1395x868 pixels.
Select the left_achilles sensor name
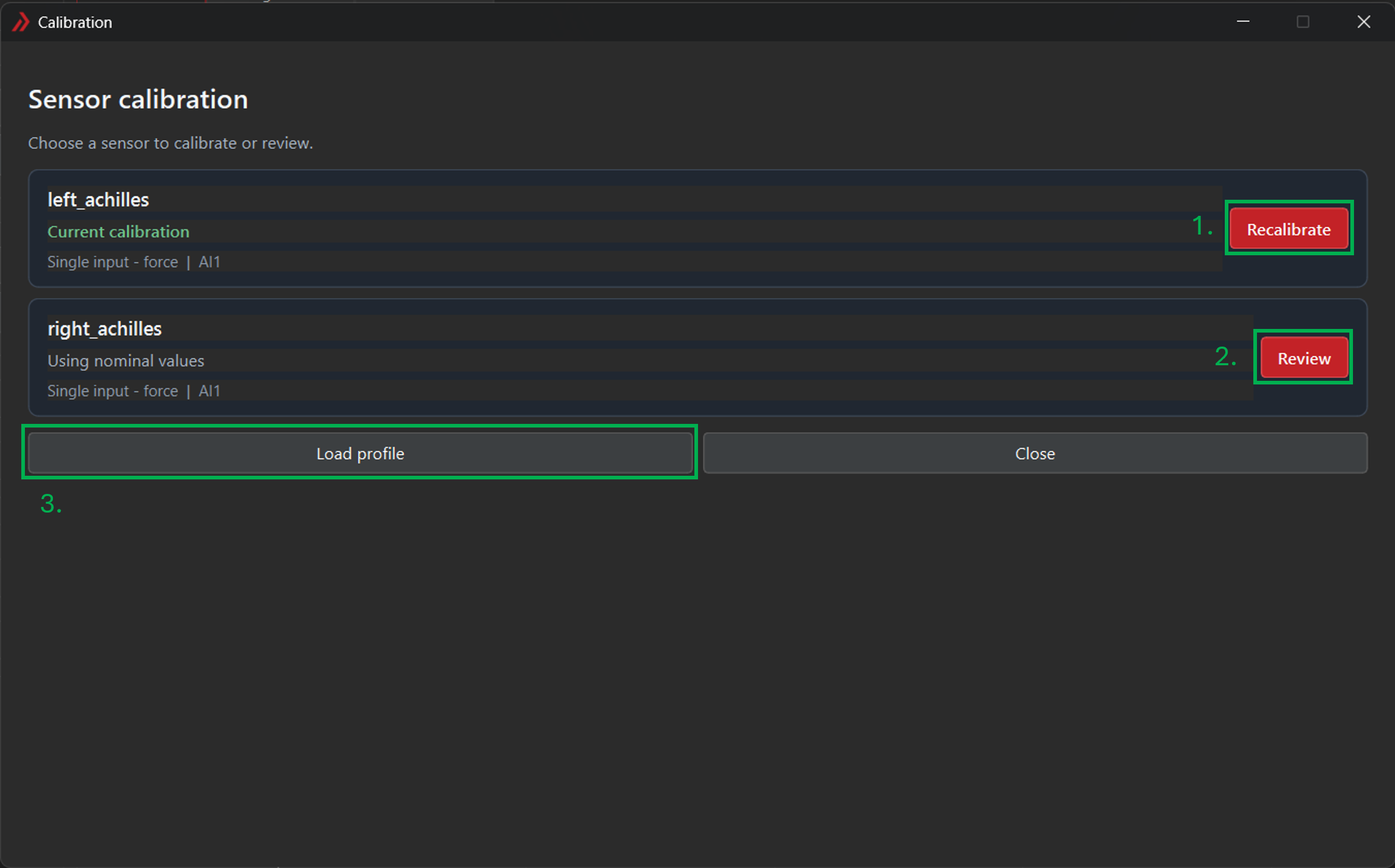click(98, 200)
